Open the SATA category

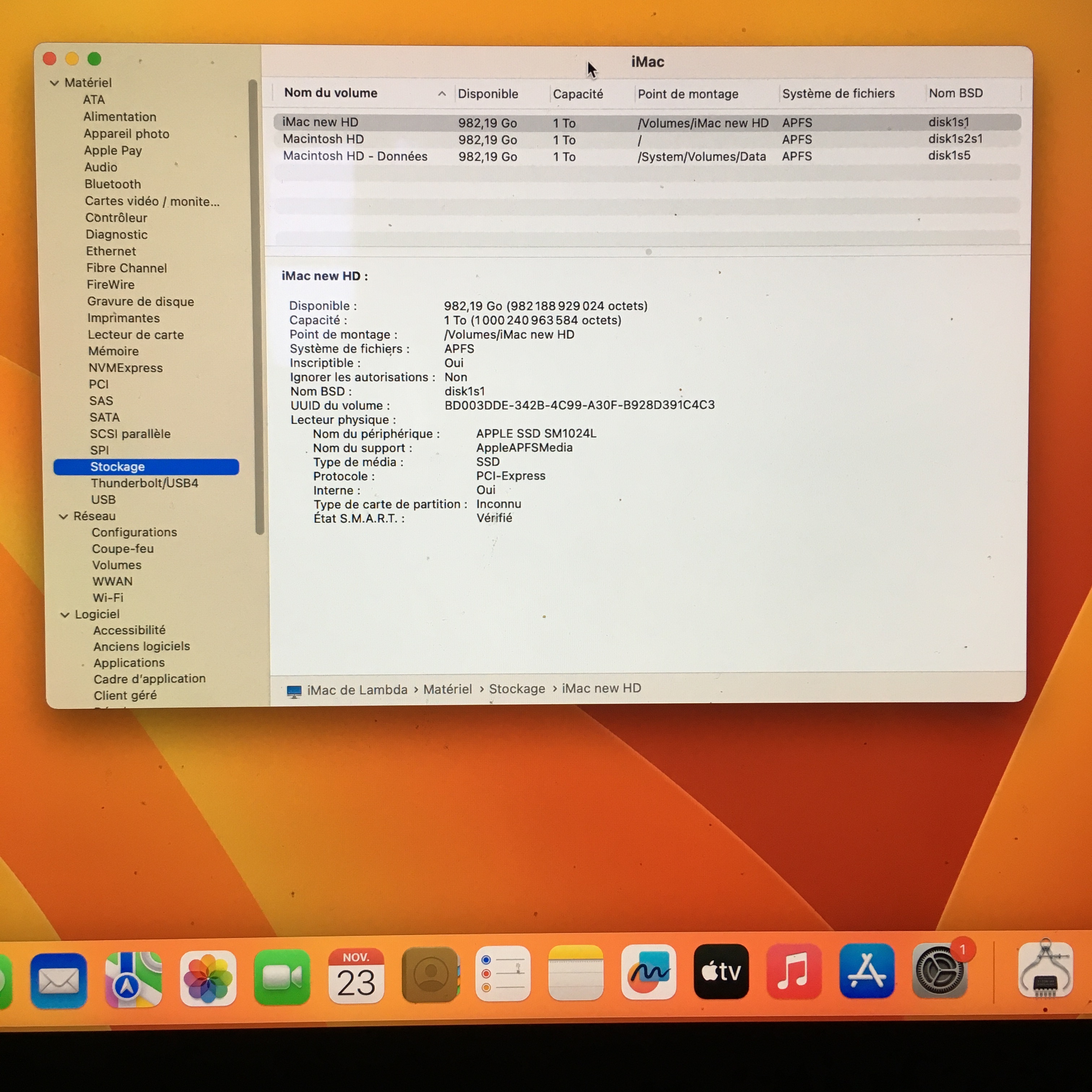pyautogui.click(x=105, y=418)
